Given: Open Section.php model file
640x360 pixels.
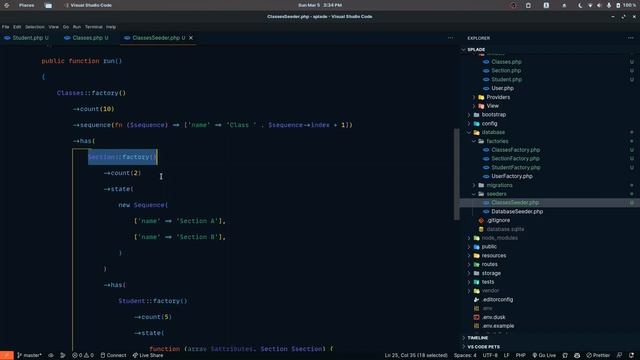Looking at the screenshot, I should point(506,71).
